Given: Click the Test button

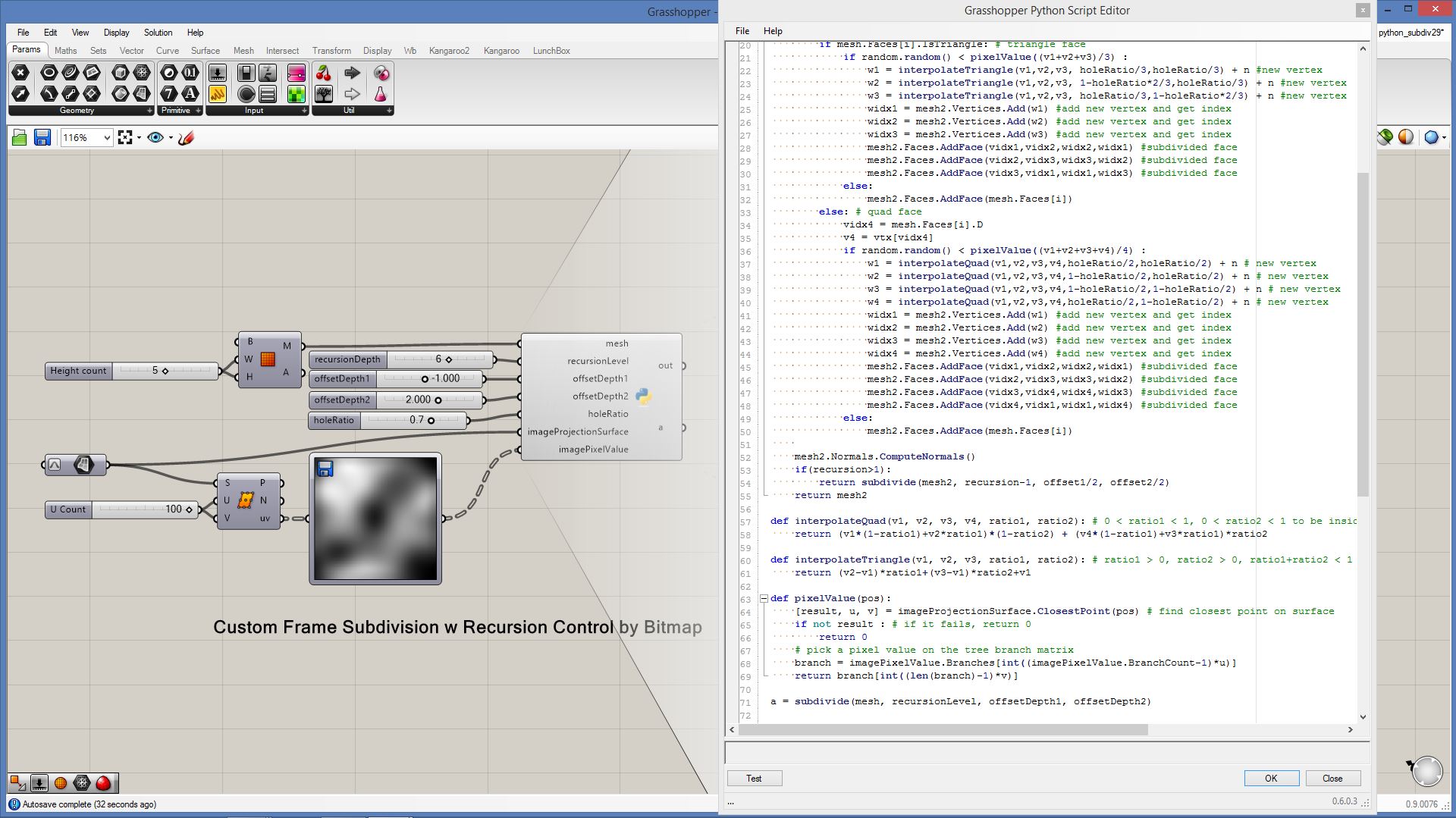Looking at the screenshot, I should coord(754,779).
